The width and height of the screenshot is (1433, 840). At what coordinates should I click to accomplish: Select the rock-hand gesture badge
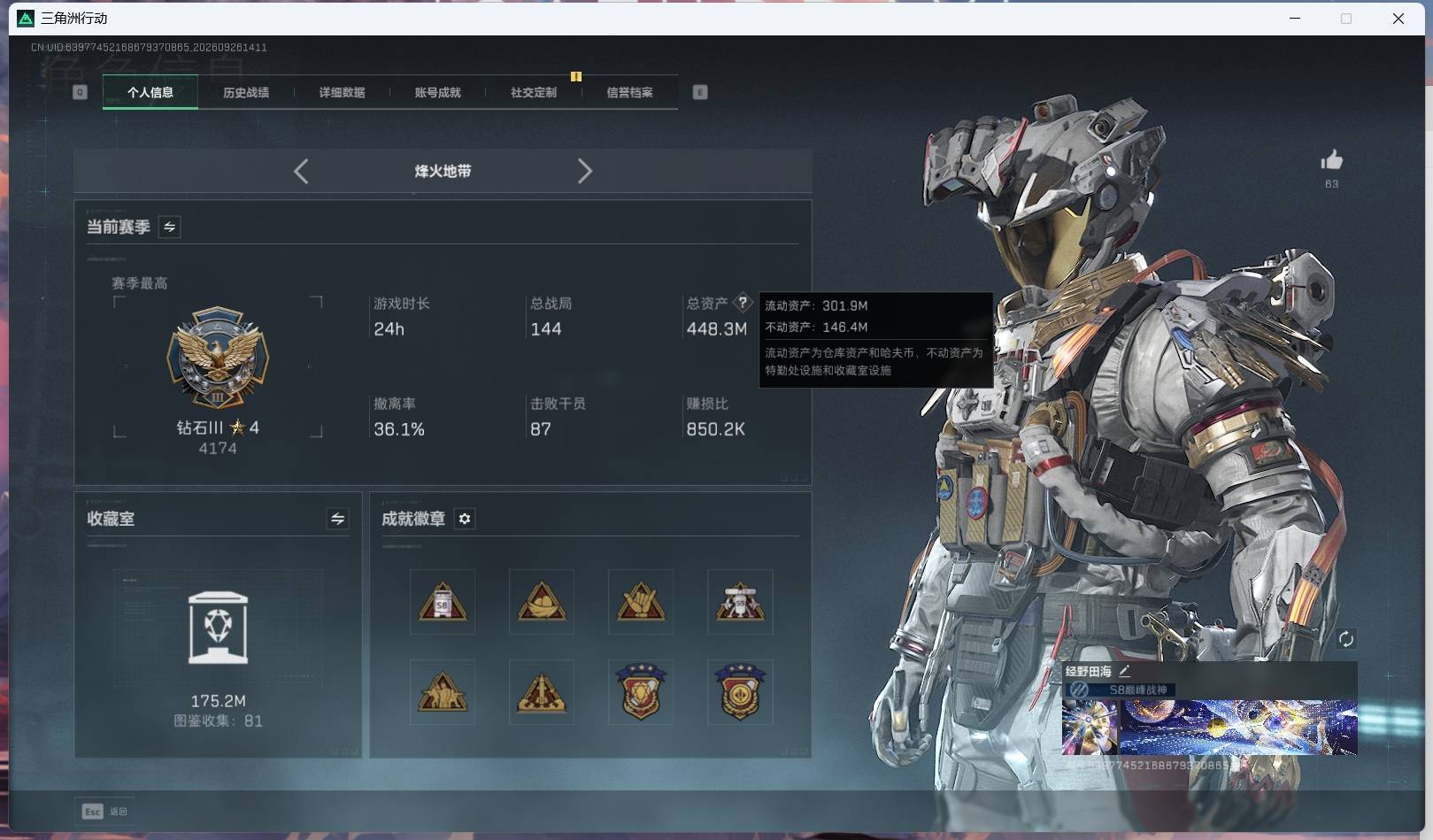641,602
